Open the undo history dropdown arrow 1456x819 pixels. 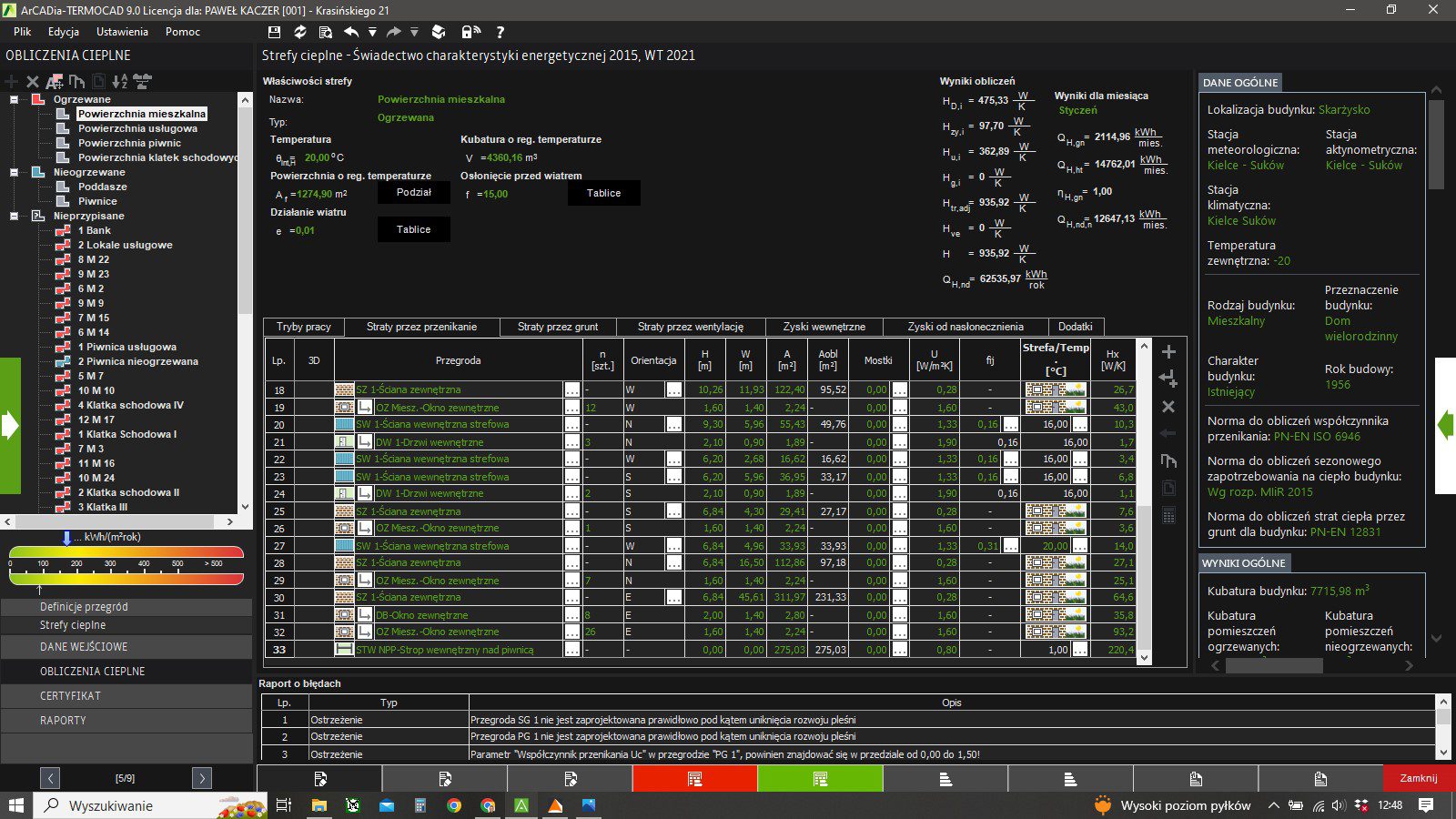coord(372,33)
